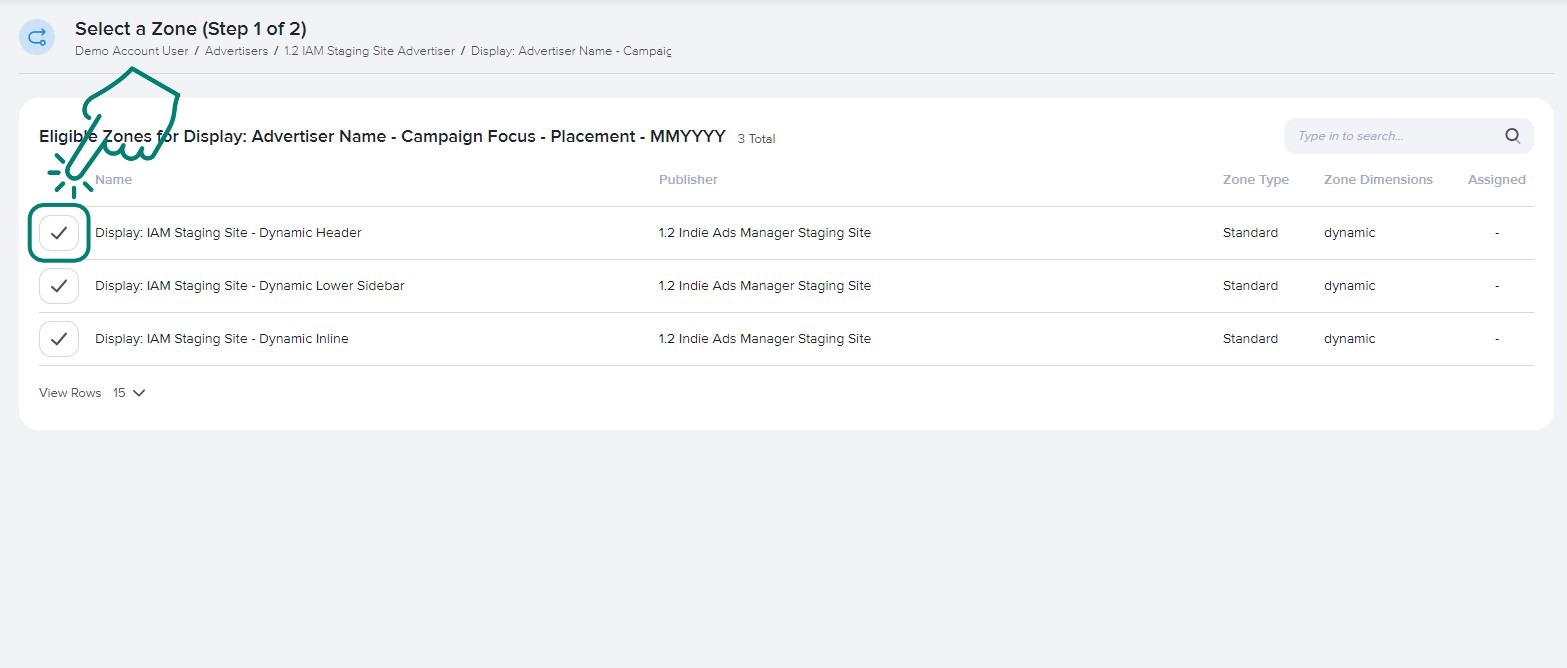Click the Dynamic Inline zone name
Viewport: 1567px width, 668px height.
point(221,339)
